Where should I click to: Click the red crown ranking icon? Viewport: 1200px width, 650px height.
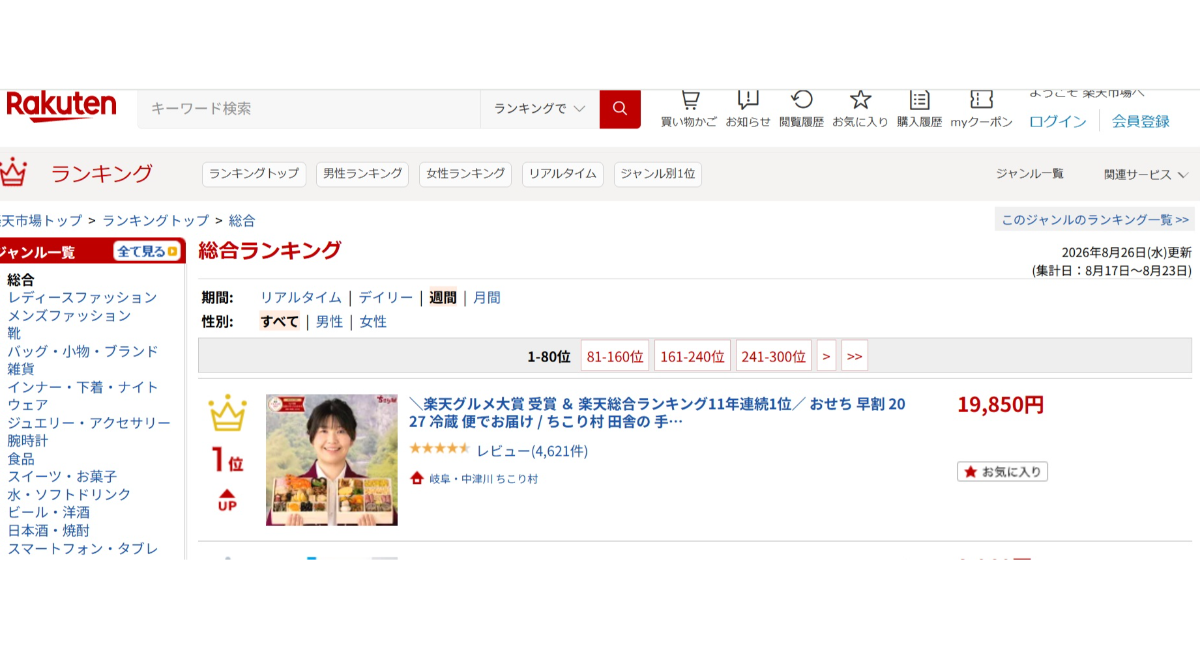coord(12,172)
